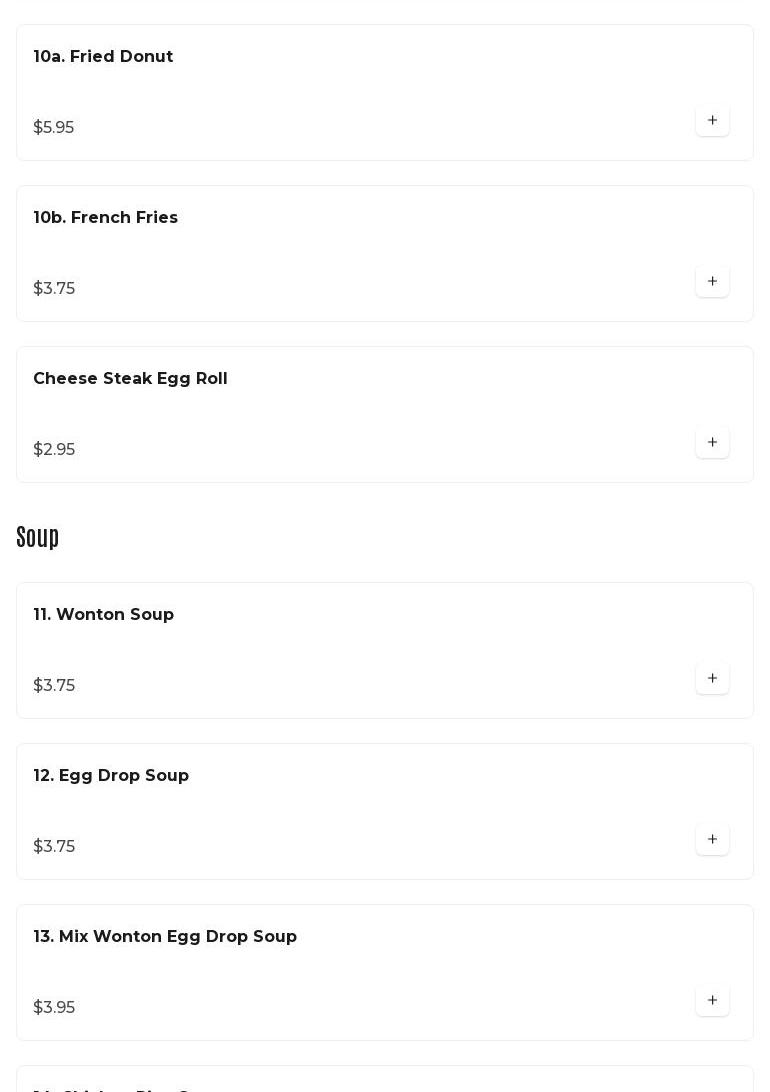The height and width of the screenshot is (1092, 770).
Task: Add 10b. French Fries with plus icon
Action: [x=712, y=281]
